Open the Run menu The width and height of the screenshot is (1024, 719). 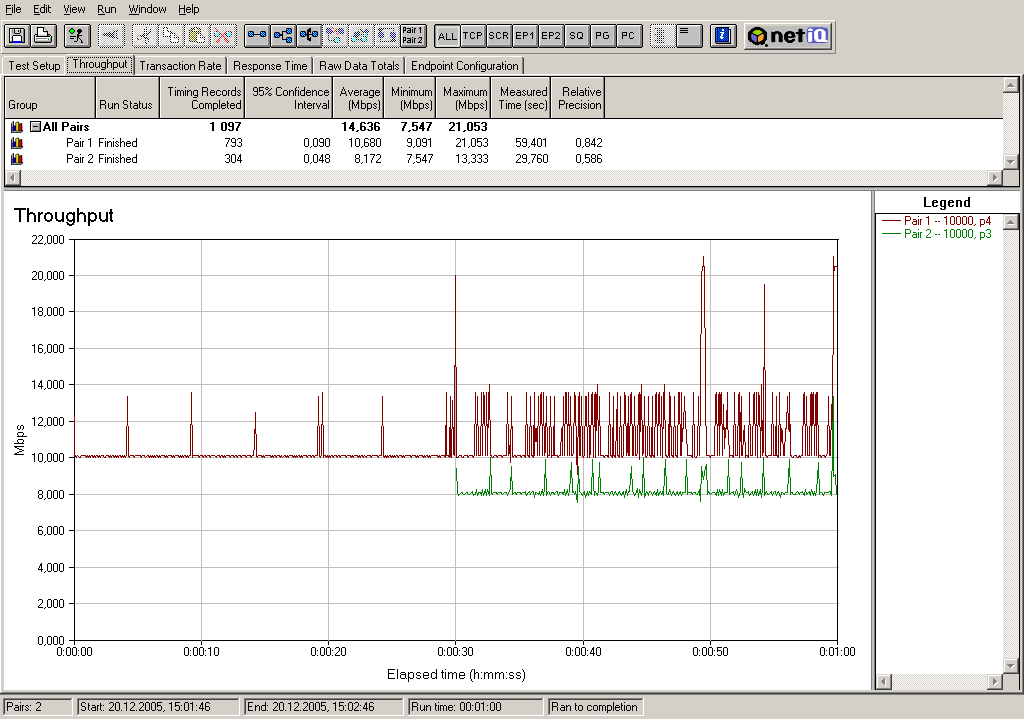click(107, 9)
